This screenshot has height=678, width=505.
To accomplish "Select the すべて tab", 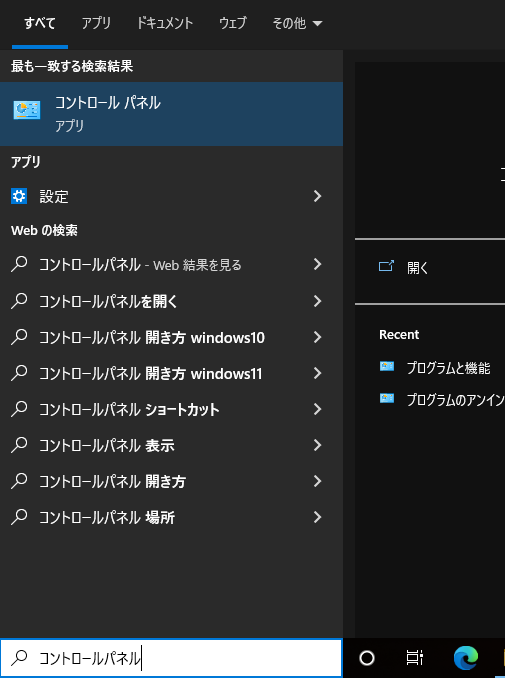I will coord(40,23).
